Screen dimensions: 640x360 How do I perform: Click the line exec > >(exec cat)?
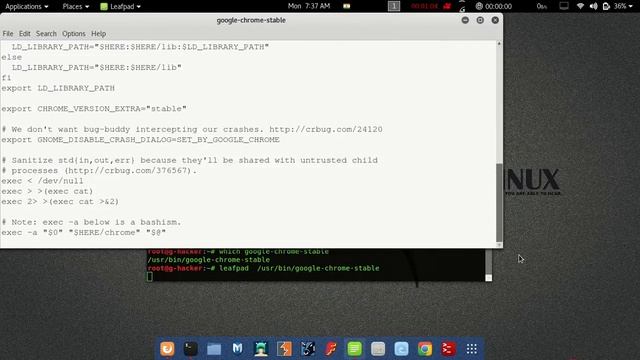coord(47,191)
